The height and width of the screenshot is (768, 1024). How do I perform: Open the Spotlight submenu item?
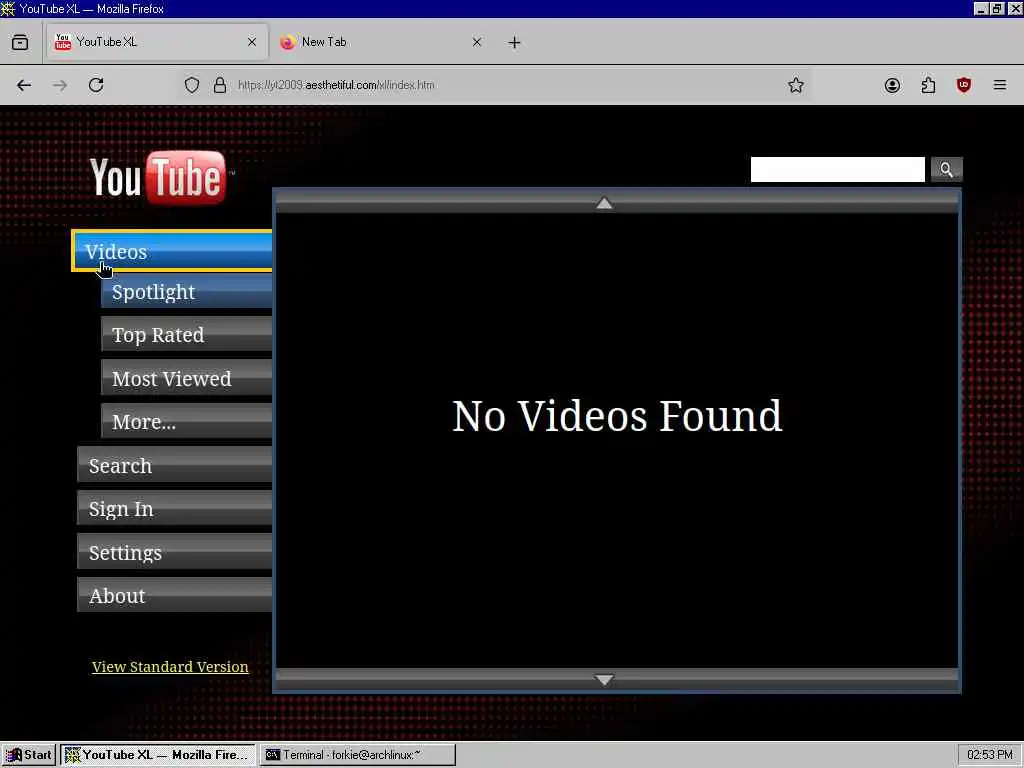click(x=187, y=291)
